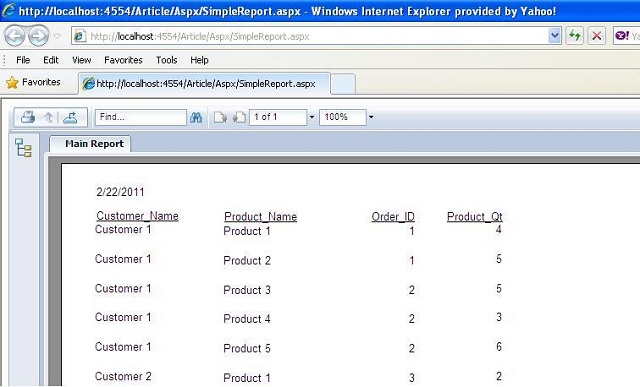640x387 pixels.
Task: Click the browser Back button
Action: click(15, 36)
